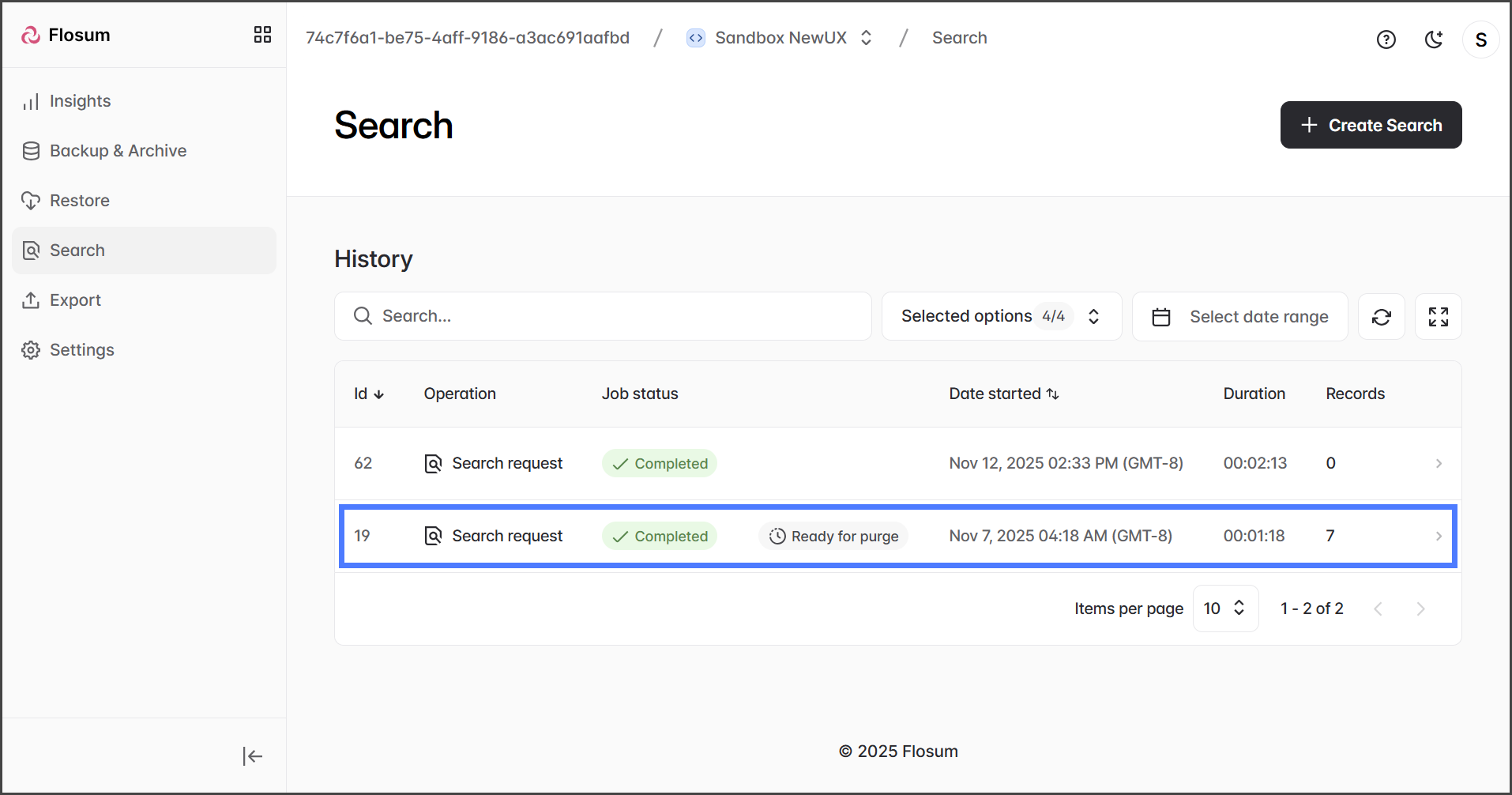The image size is (1512, 795).
Task: Open the Select date range picker
Action: 1239,317
